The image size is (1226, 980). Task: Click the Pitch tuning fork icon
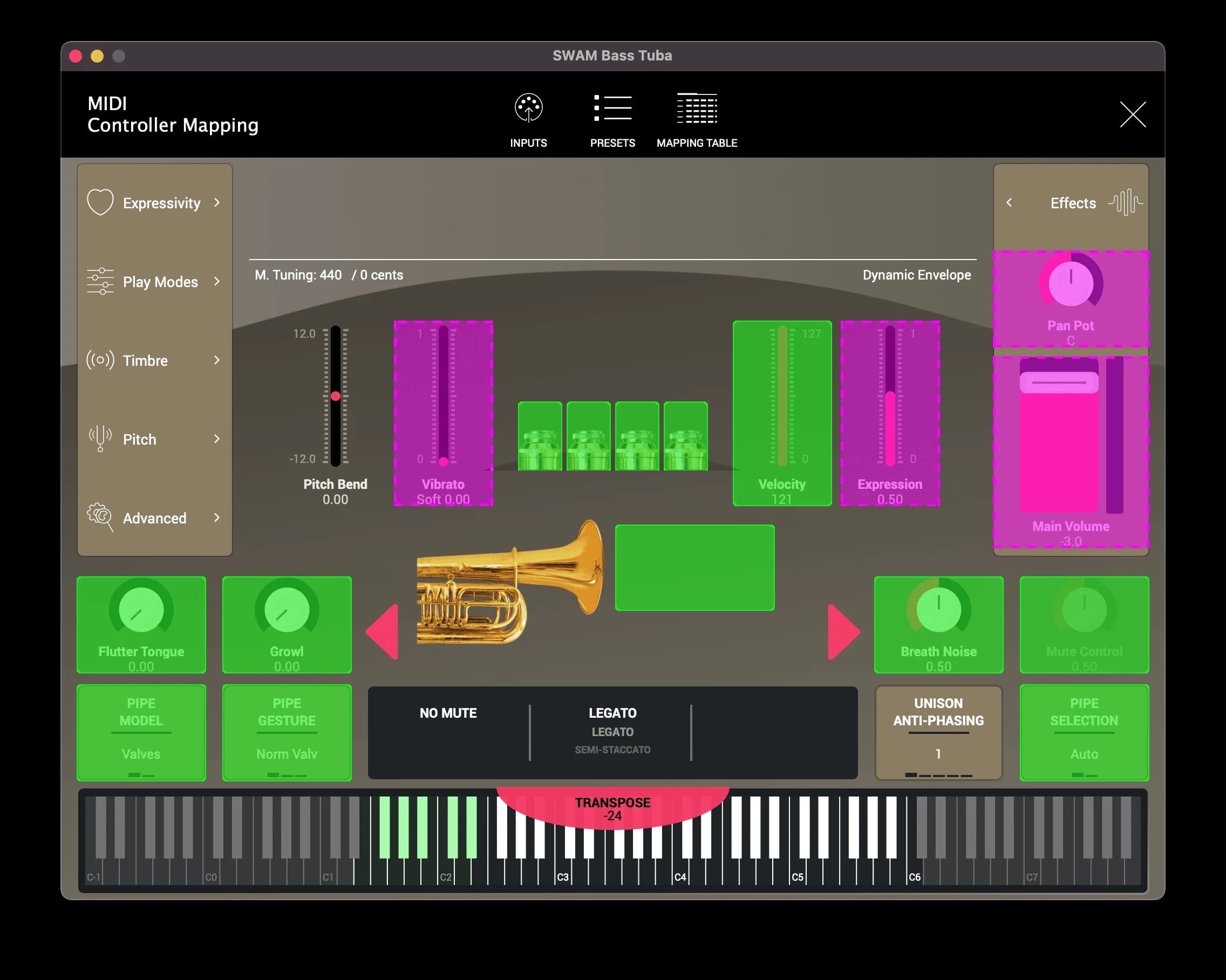[x=100, y=439]
